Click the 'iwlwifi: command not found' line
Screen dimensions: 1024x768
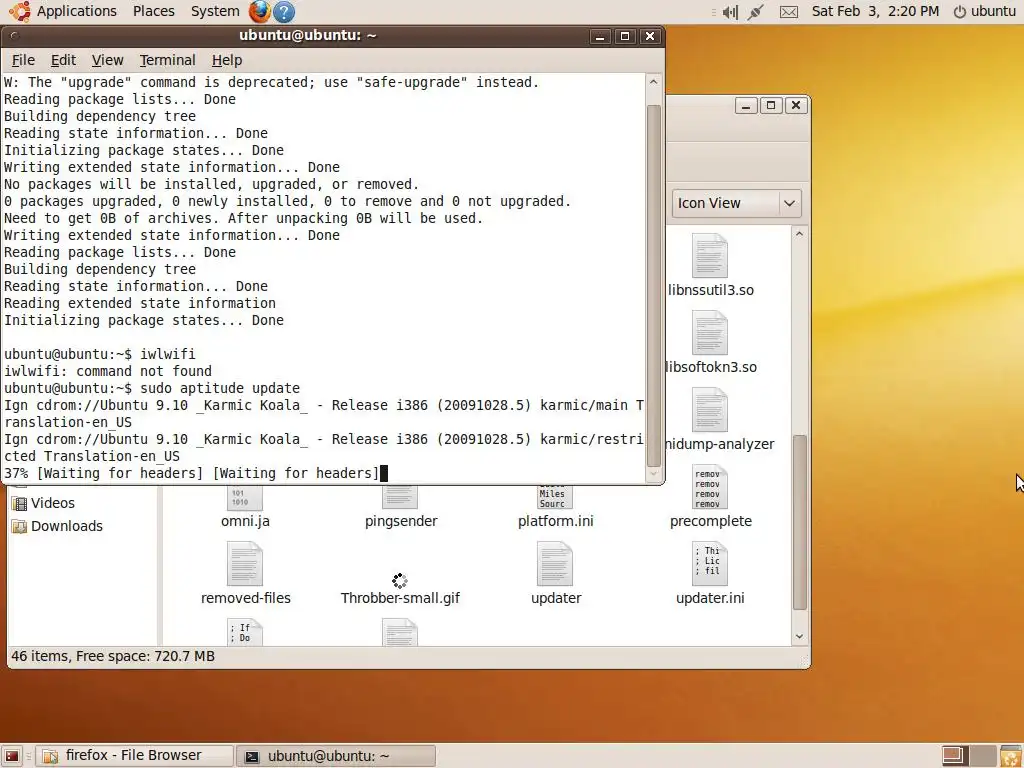coord(108,371)
